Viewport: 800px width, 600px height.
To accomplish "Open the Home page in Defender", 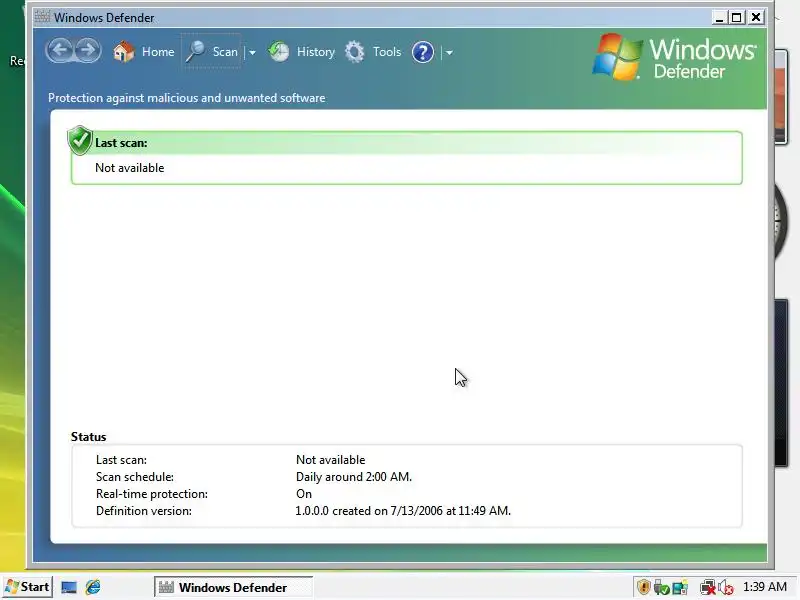I will (x=144, y=52).
